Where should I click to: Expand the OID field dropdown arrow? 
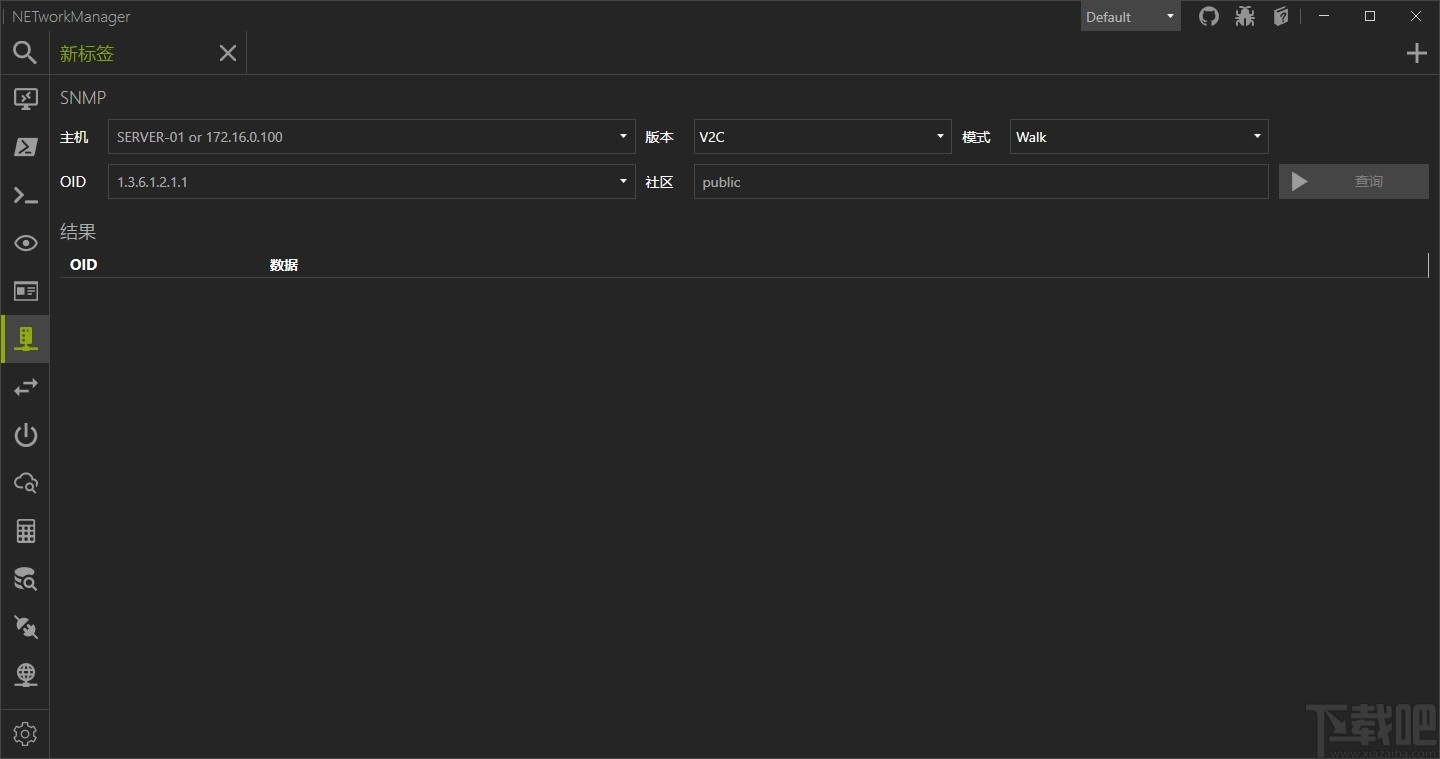pos(621,181)
